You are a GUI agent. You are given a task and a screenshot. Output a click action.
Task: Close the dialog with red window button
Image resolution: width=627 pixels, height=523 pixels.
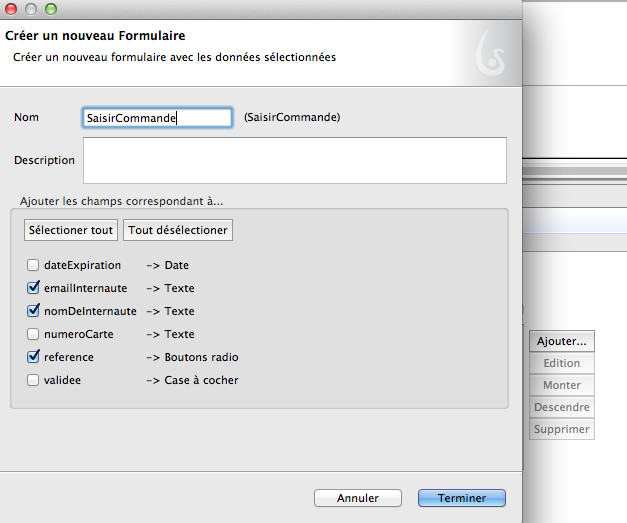pyautogui.click(x=12, y=9)
